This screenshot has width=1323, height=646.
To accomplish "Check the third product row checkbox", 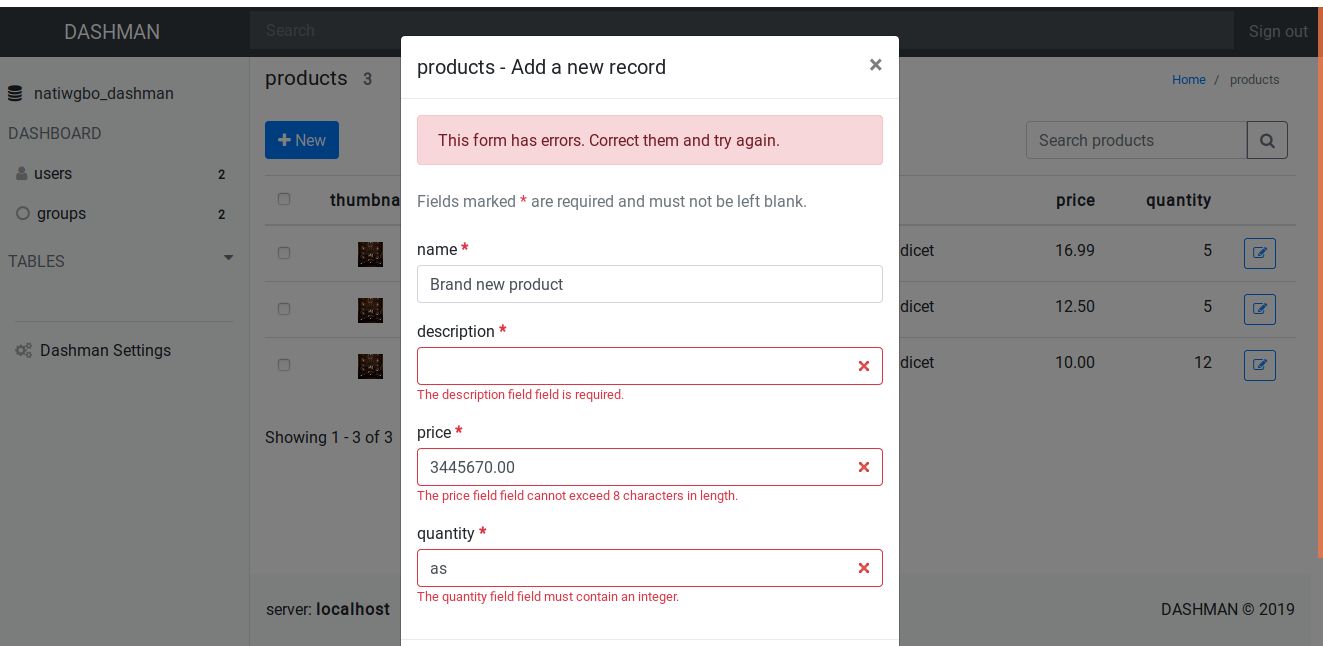I will (284, 365).
